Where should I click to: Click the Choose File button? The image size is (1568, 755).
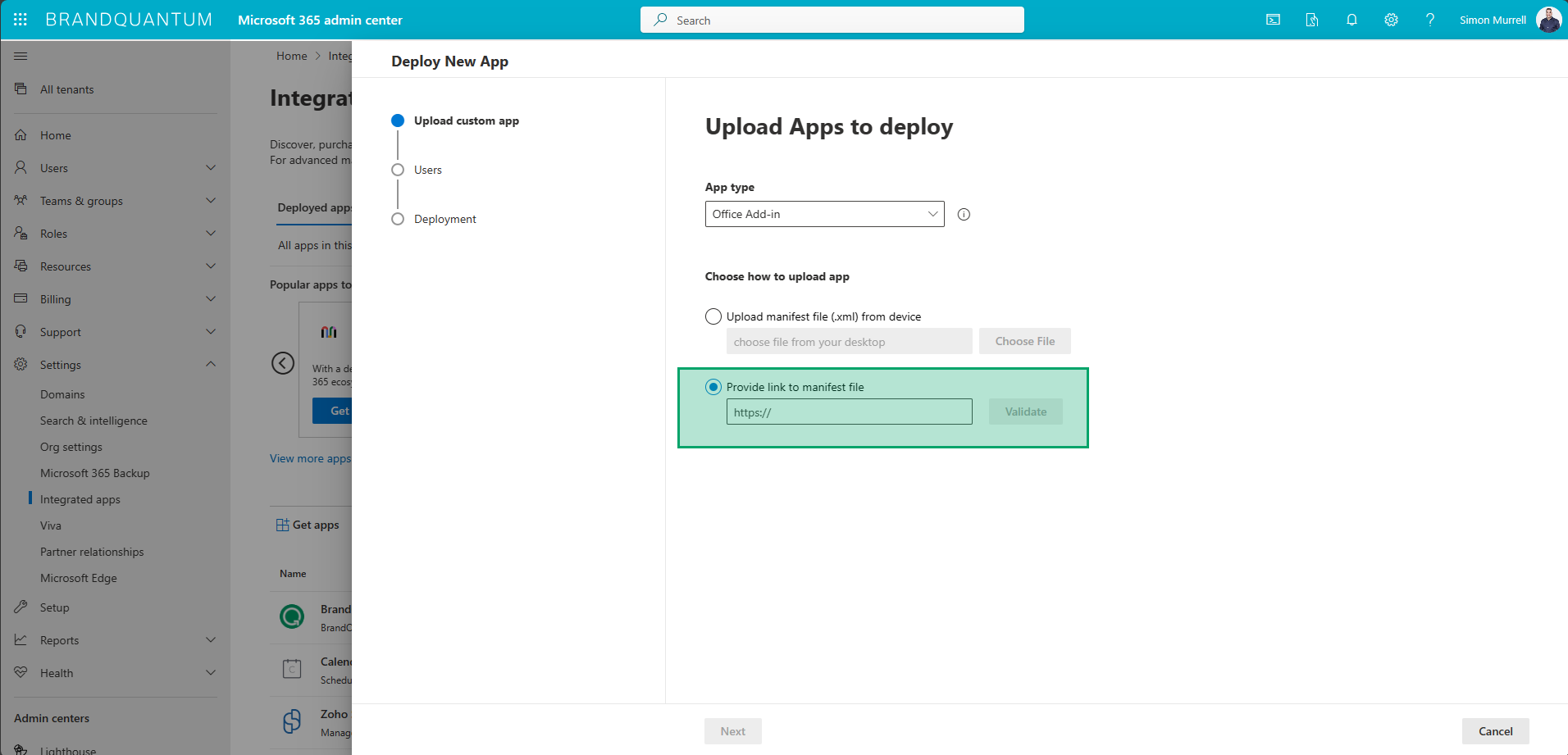1025,341
